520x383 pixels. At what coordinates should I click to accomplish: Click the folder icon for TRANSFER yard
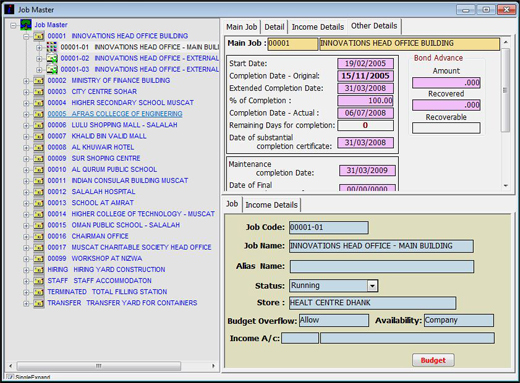[x=39, y=303]
